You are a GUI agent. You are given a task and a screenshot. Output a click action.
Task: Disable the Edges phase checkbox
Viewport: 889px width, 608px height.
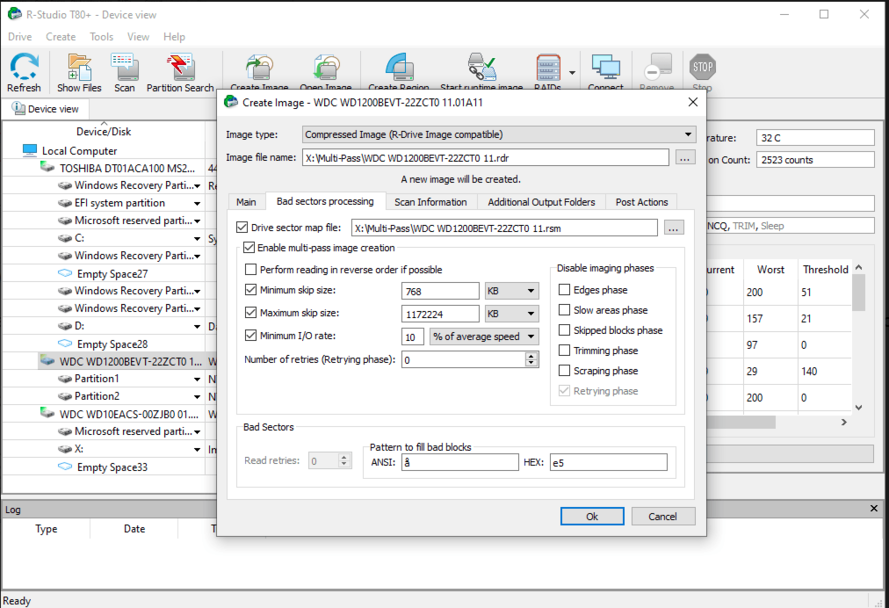click(x=565, y=290)
